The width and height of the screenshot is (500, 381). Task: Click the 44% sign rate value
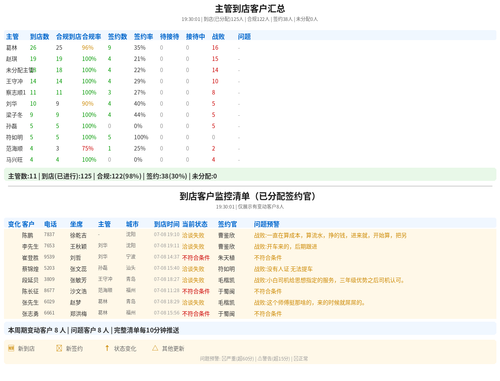click(140, 115)
